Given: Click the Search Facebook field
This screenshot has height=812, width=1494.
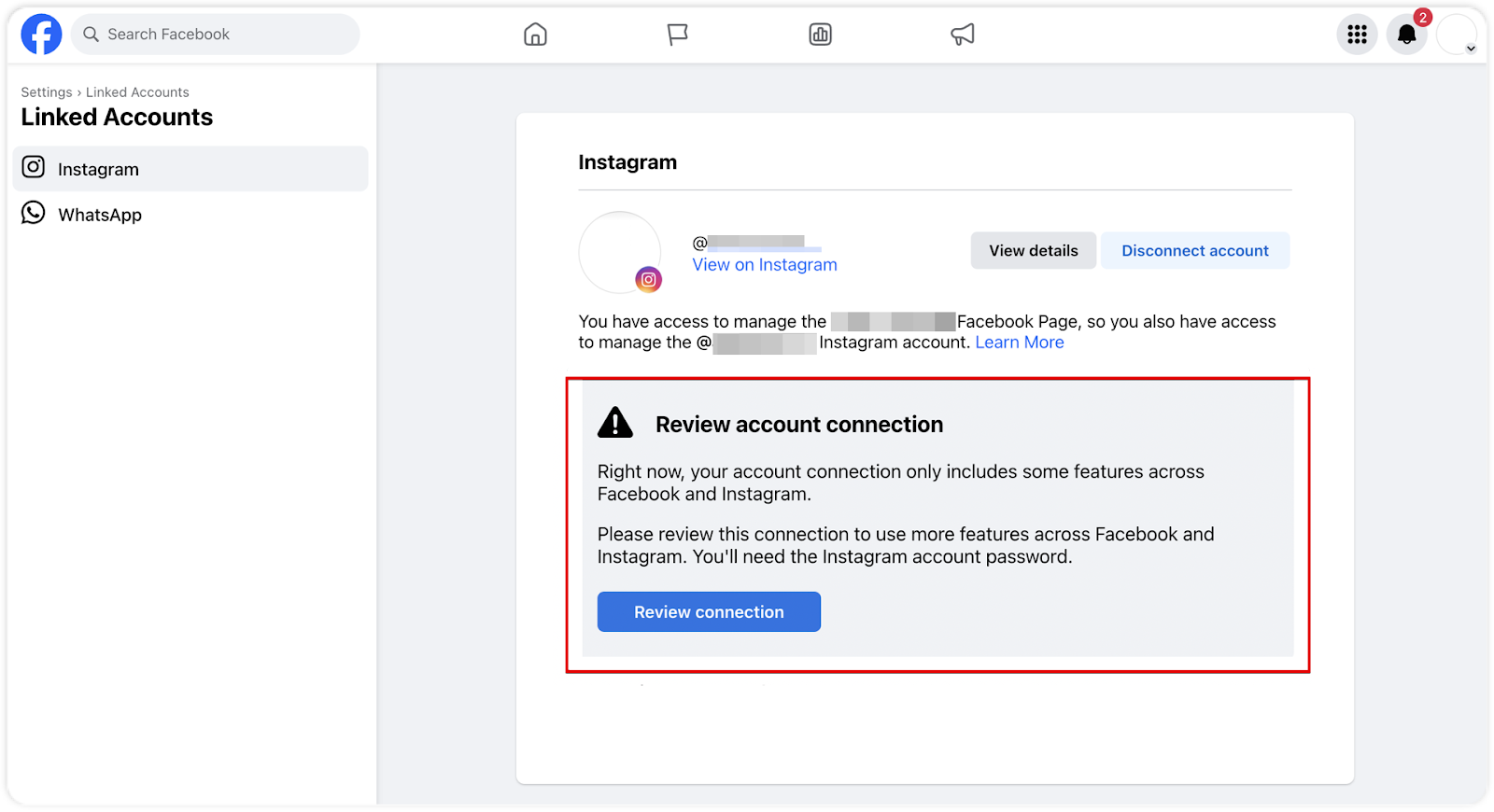Looking at the screenshot, I should point(215,35).
